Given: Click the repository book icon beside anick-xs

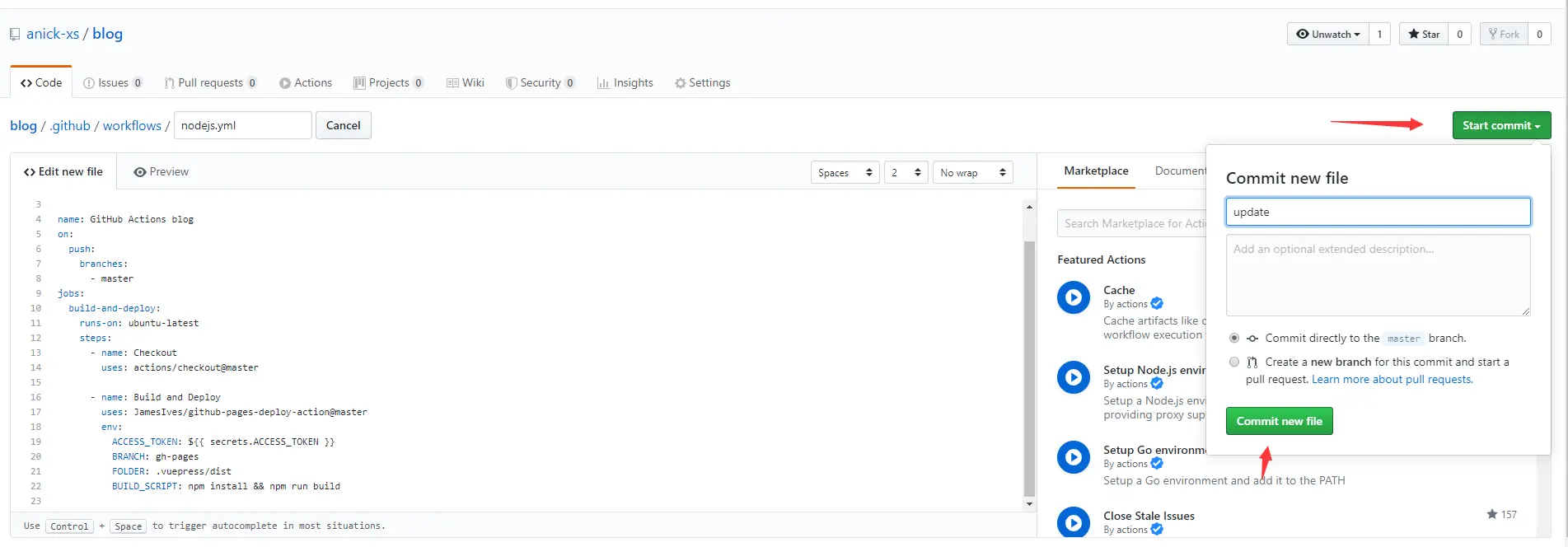Looking at the screenshot, I should click(15, 35).
